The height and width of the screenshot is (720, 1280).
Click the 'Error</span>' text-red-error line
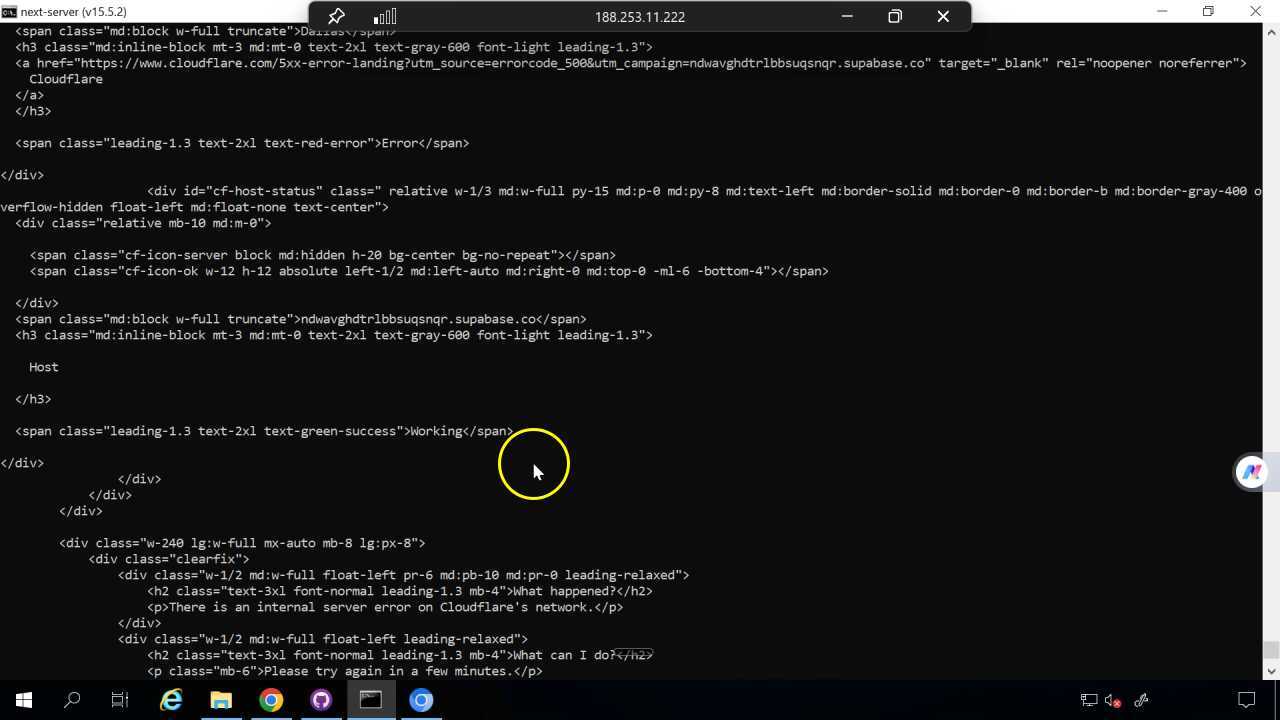point(242,143)
